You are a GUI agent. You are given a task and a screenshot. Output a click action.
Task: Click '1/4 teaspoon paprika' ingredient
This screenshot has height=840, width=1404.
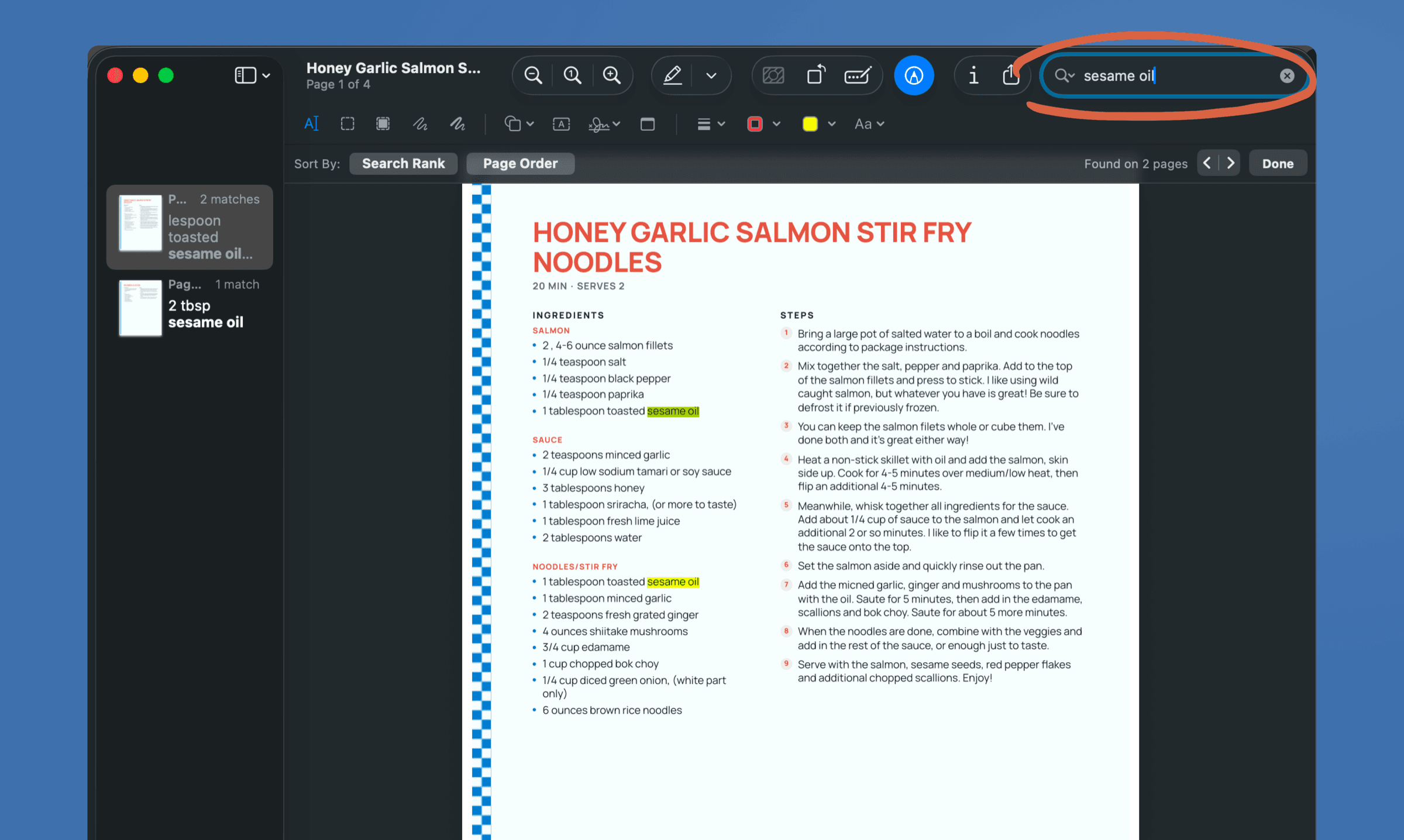pos(593,394)
